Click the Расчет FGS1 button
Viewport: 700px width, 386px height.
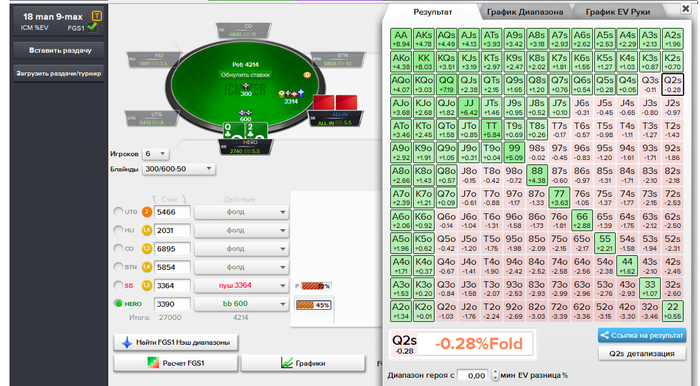click(x=175, y=363)
